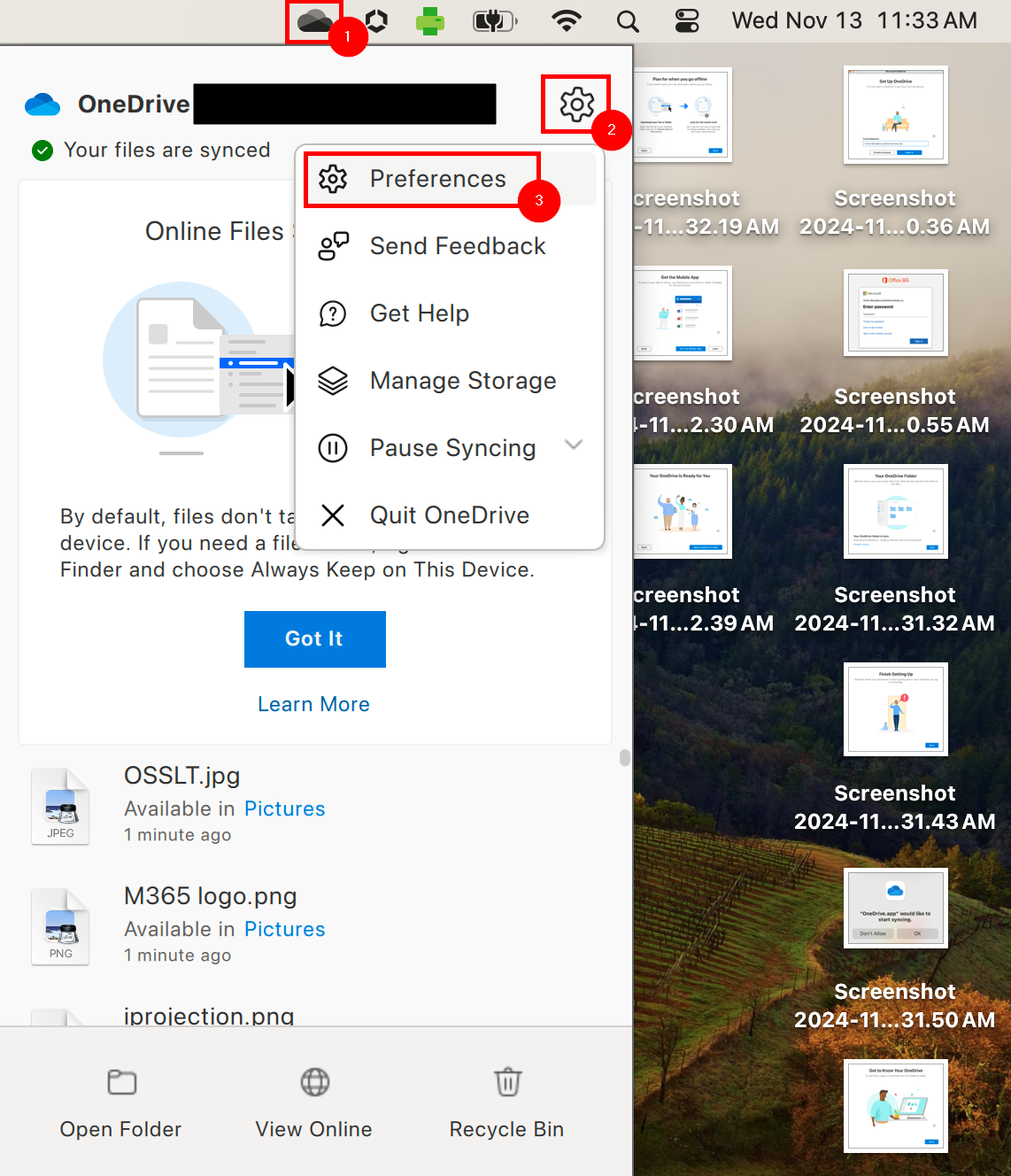Click the date and time in menu bar
The width and height of the screenshot is (1011, 1176).
[854, 20]
